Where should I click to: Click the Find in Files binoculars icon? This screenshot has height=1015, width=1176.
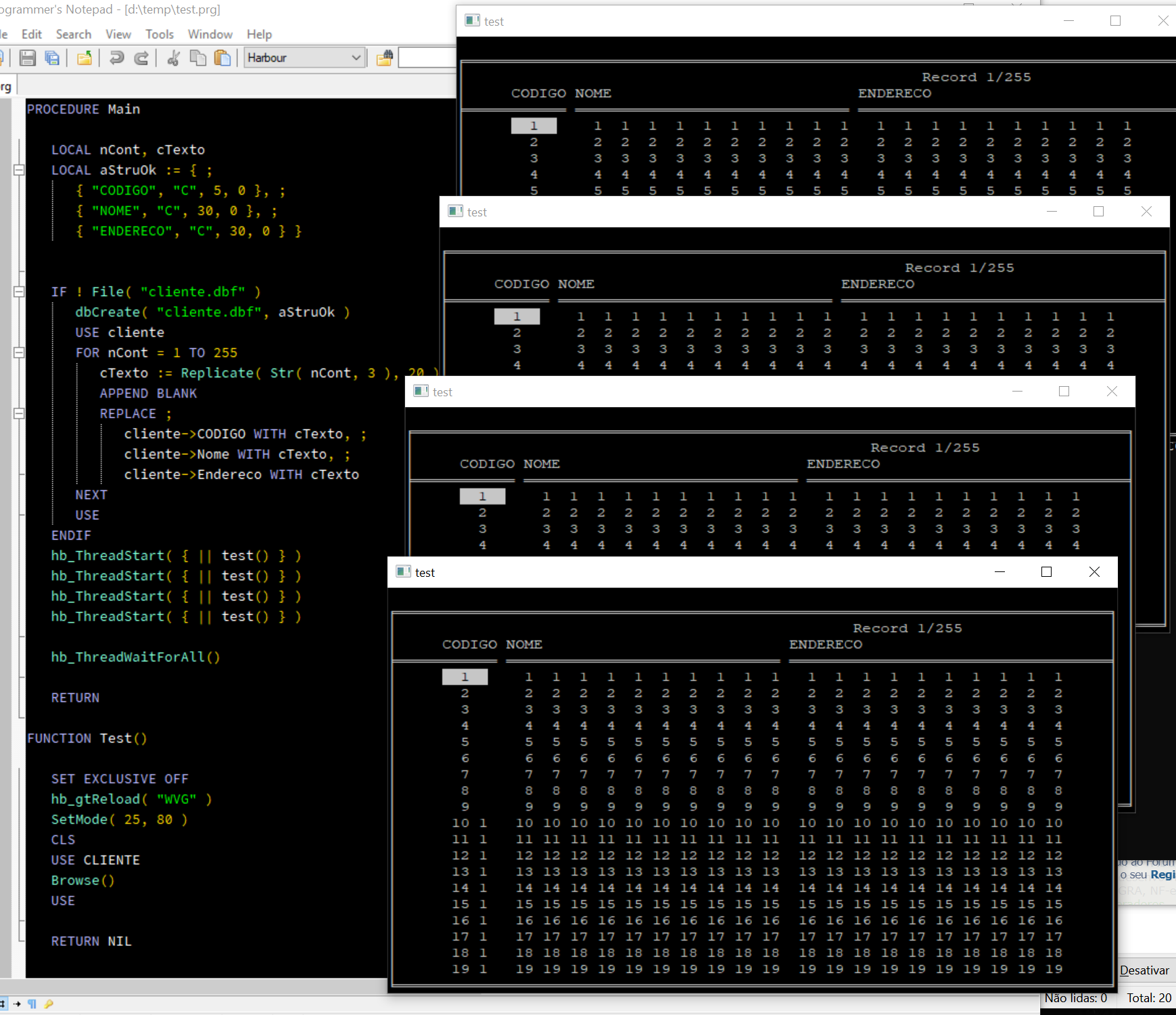click(385, 58)
